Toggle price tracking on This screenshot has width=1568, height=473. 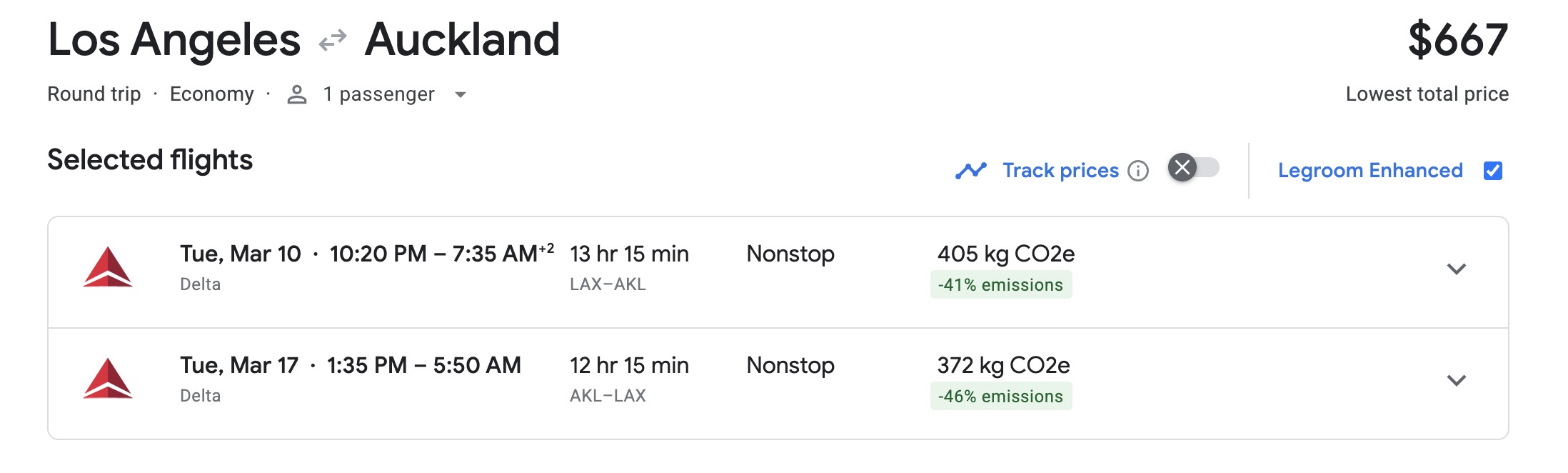tap(1193, 167)
